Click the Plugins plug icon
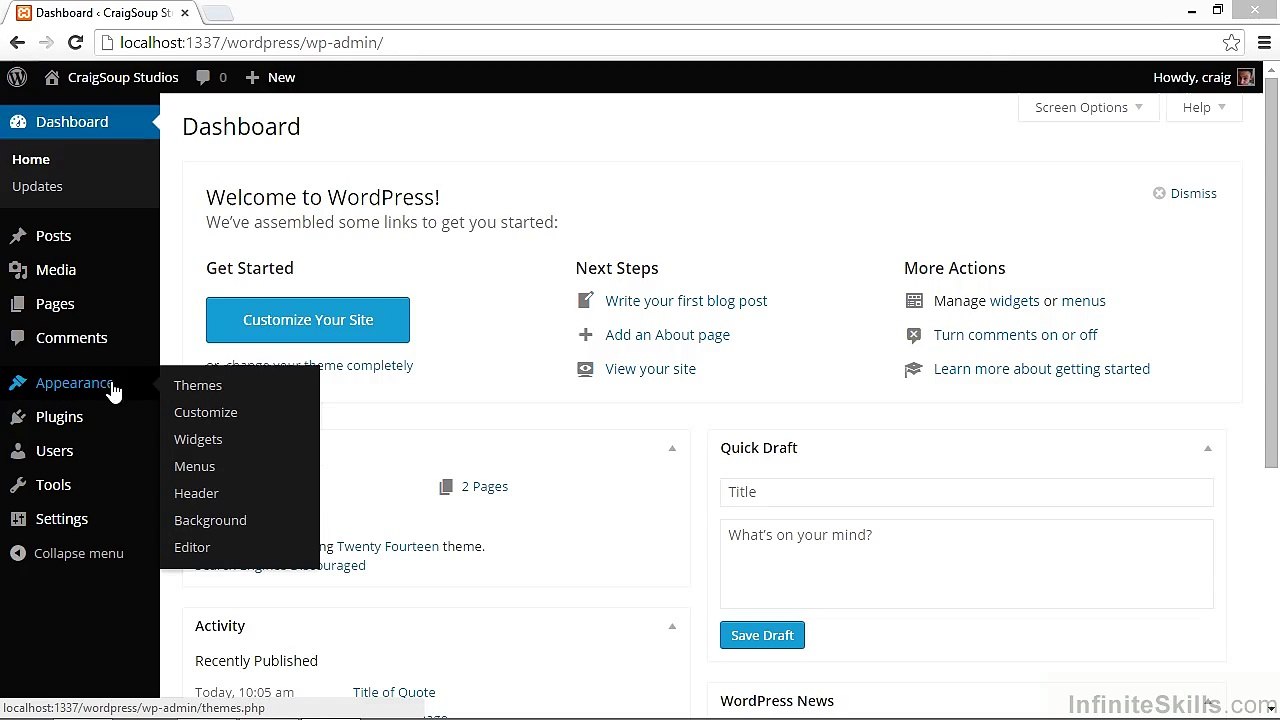The width and height of the screenshot is (1280, 720). click(18, 417)
